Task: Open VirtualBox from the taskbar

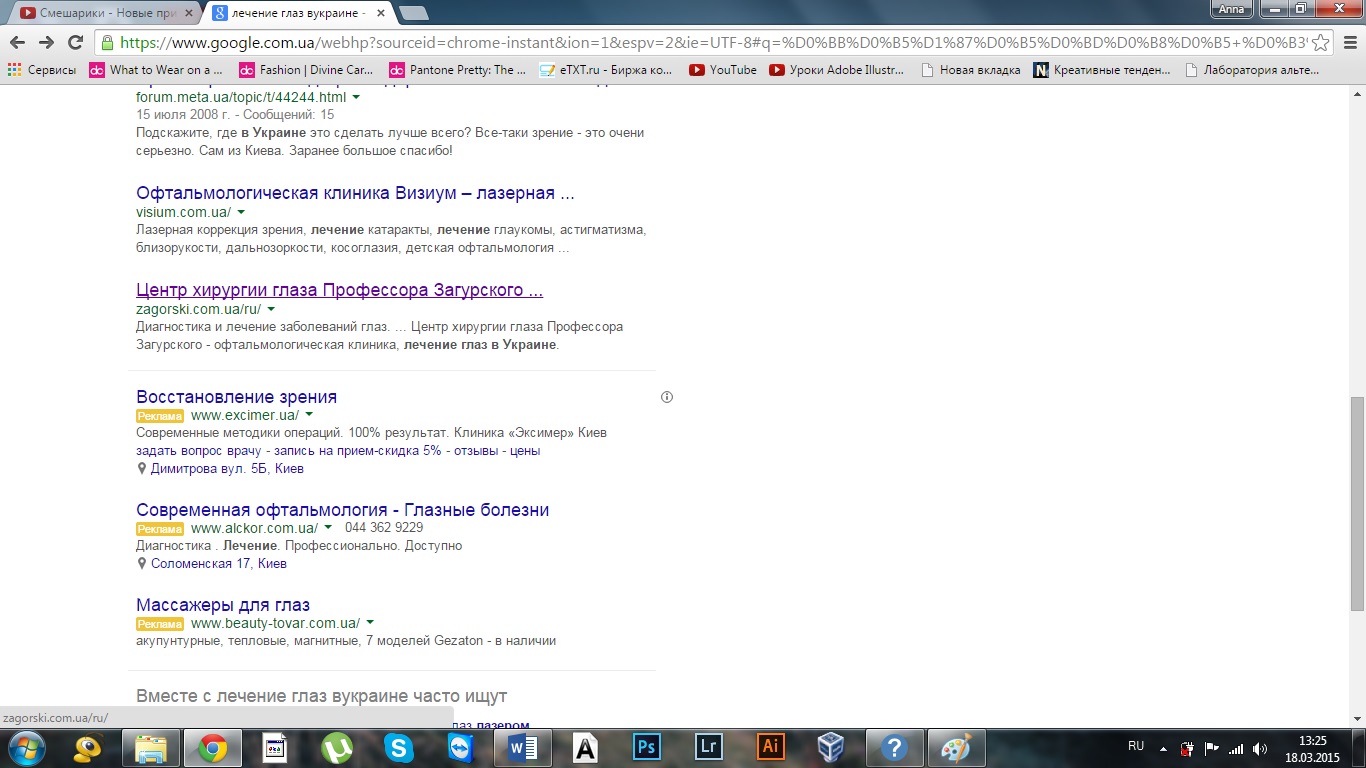Action: click(831, 748)
